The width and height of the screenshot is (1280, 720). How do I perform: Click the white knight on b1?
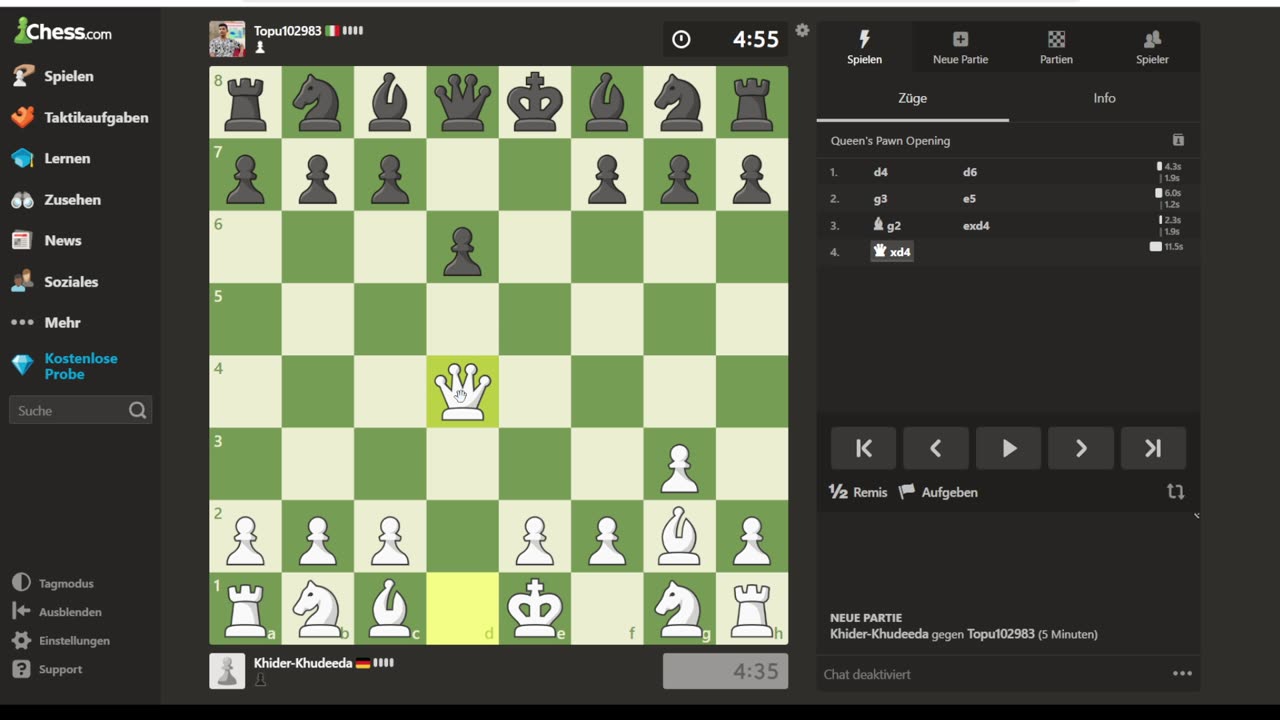(x=318, y=608)
